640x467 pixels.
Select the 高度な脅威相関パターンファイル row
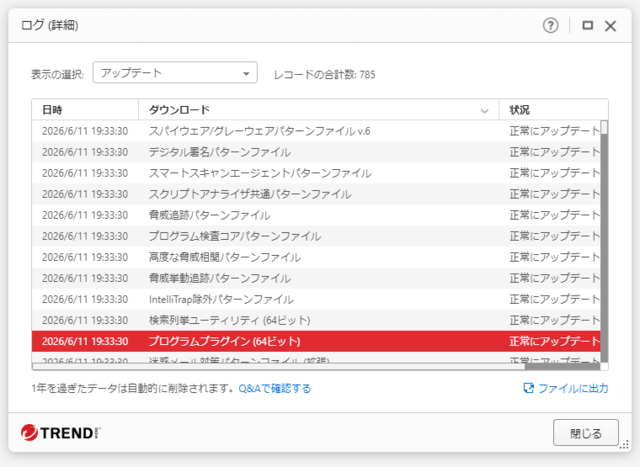[316, 257]
